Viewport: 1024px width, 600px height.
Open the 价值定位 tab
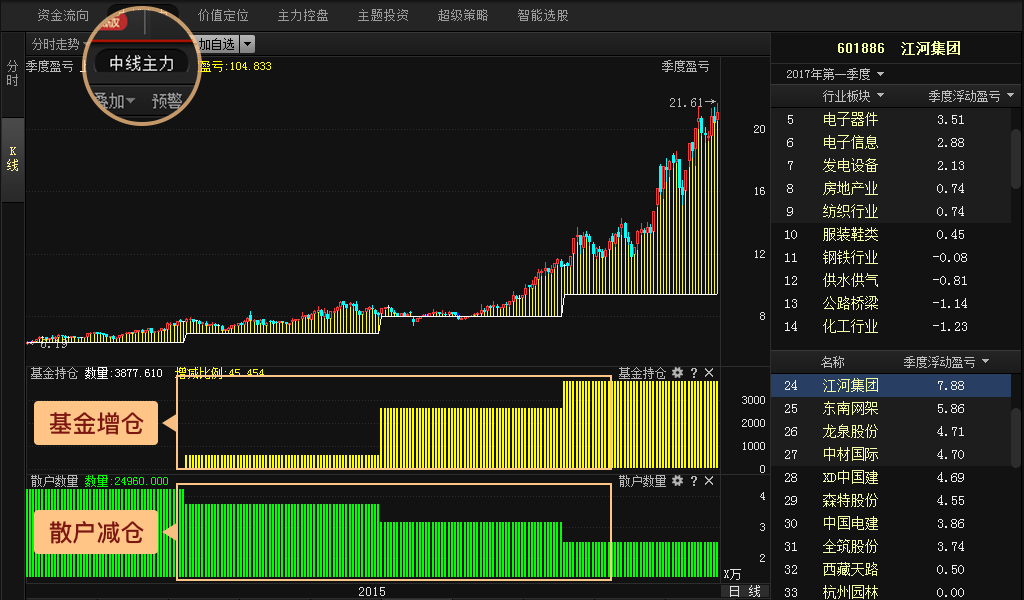pyautogui.click(x=223, y=16)
